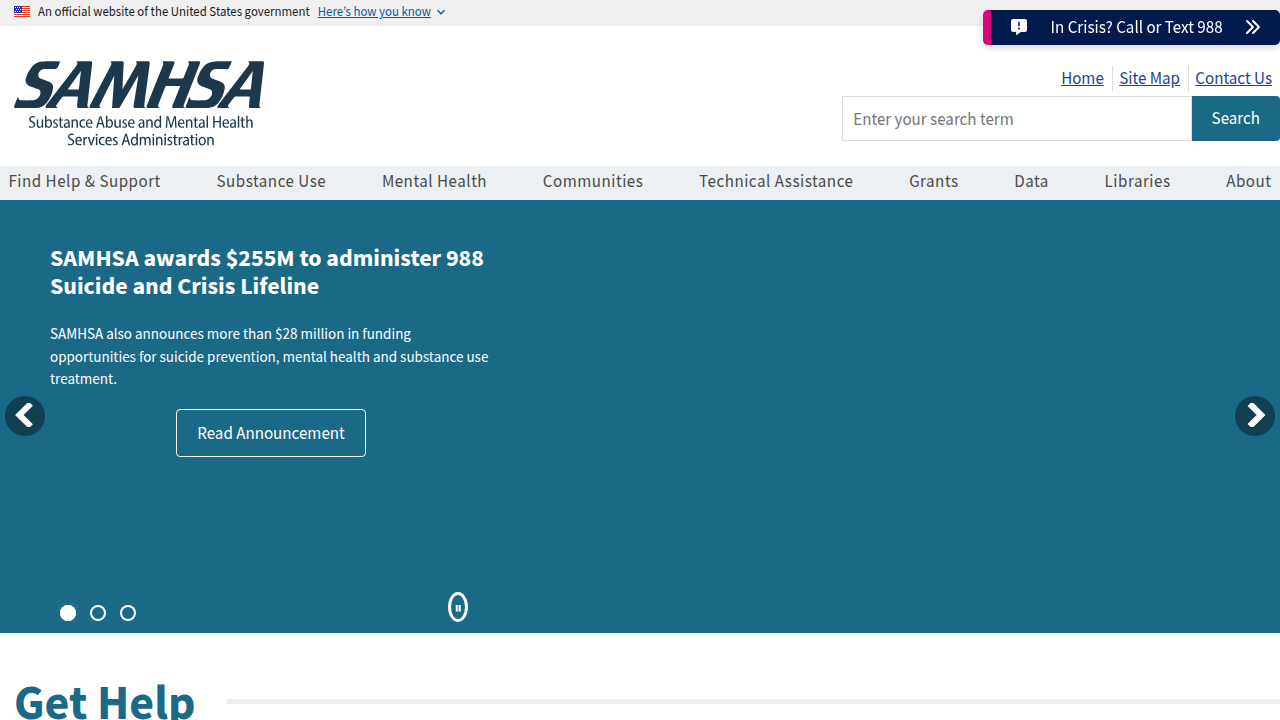Open the Site Map link

click(x=1149, y=78)
